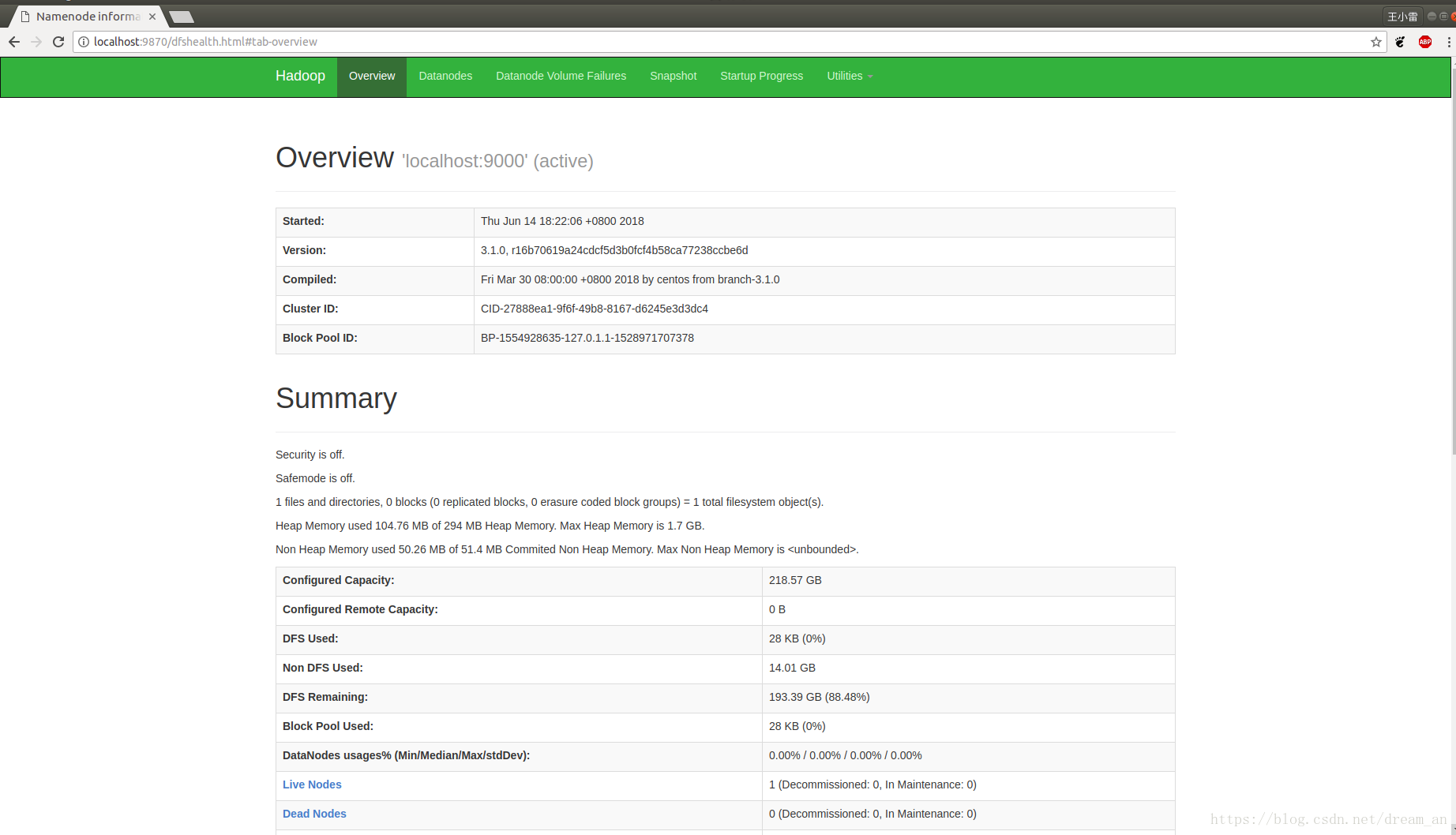Select the Block Pool ID value
The height and width of the screenshot is (835, 1456).
tap(587, 338)
